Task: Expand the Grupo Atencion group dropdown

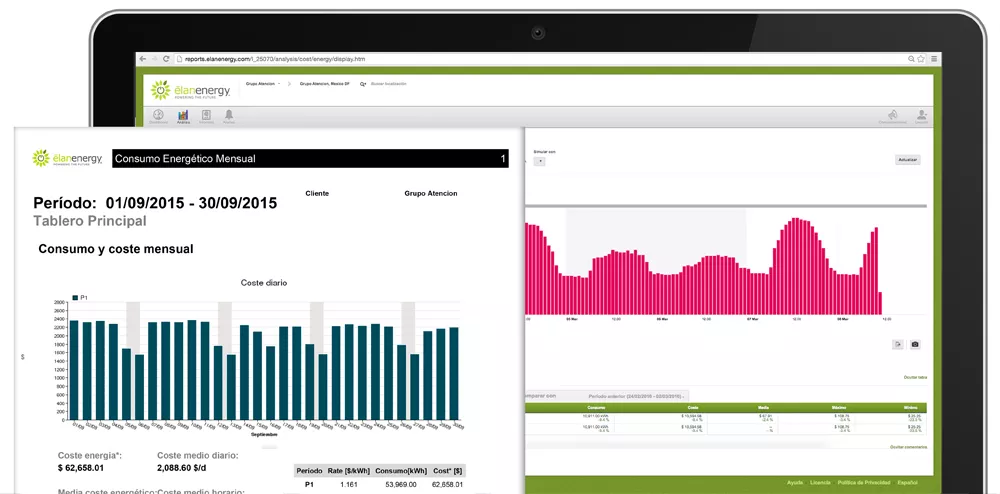Action: [x=264, y=84]
